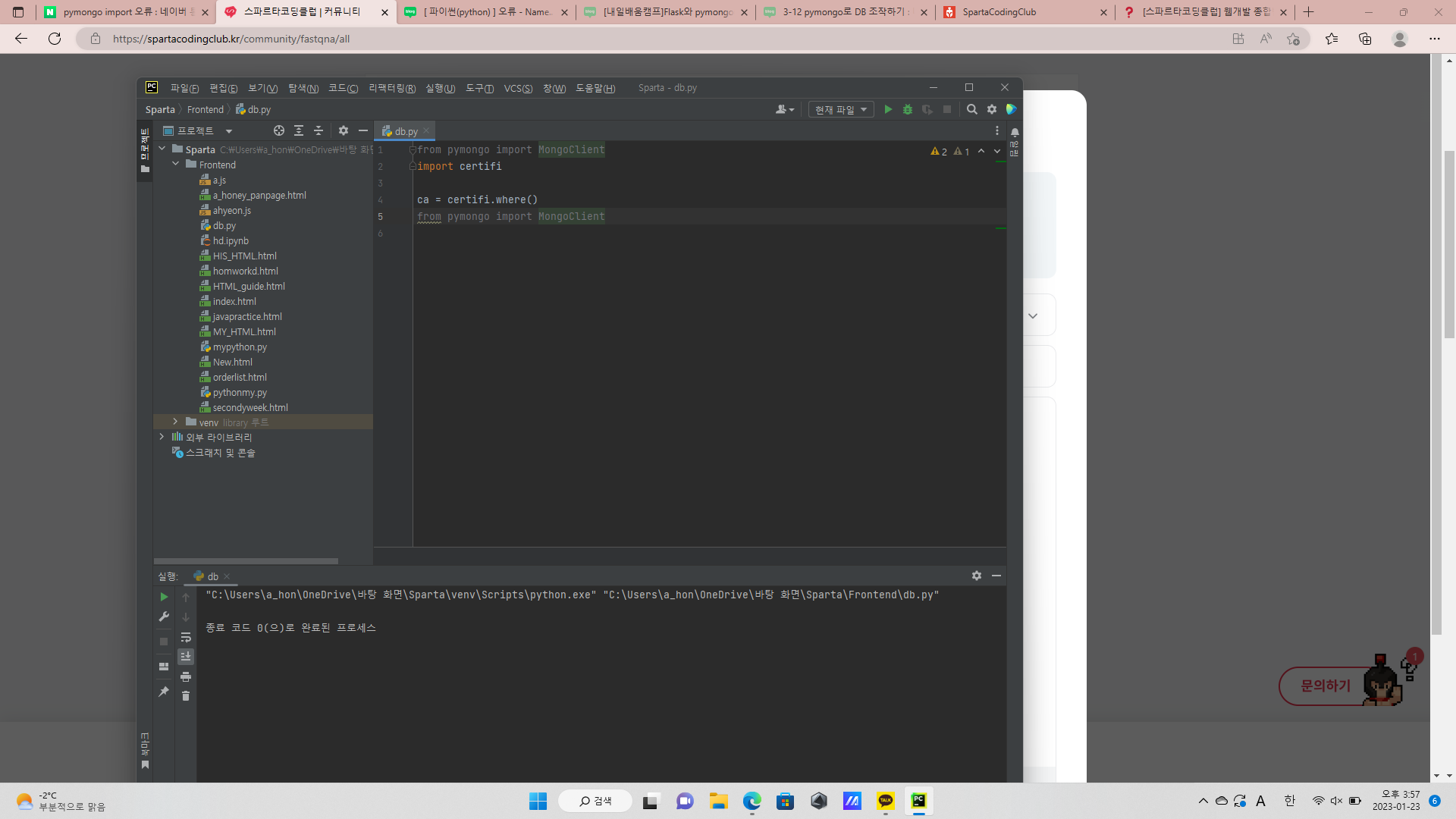Restore layout icon in run panel

click(164, 667)
